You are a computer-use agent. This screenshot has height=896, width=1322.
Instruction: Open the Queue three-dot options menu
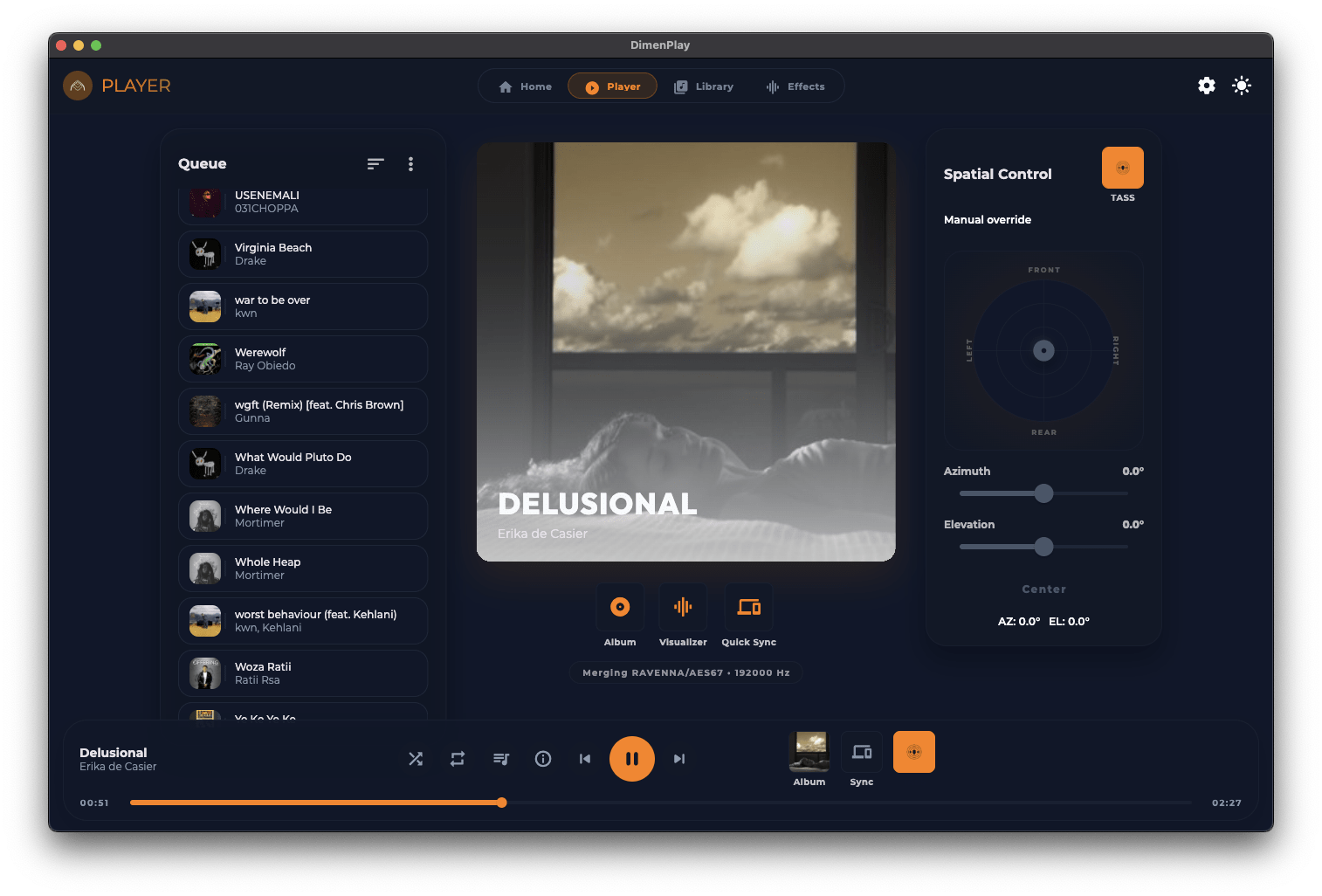410,164
